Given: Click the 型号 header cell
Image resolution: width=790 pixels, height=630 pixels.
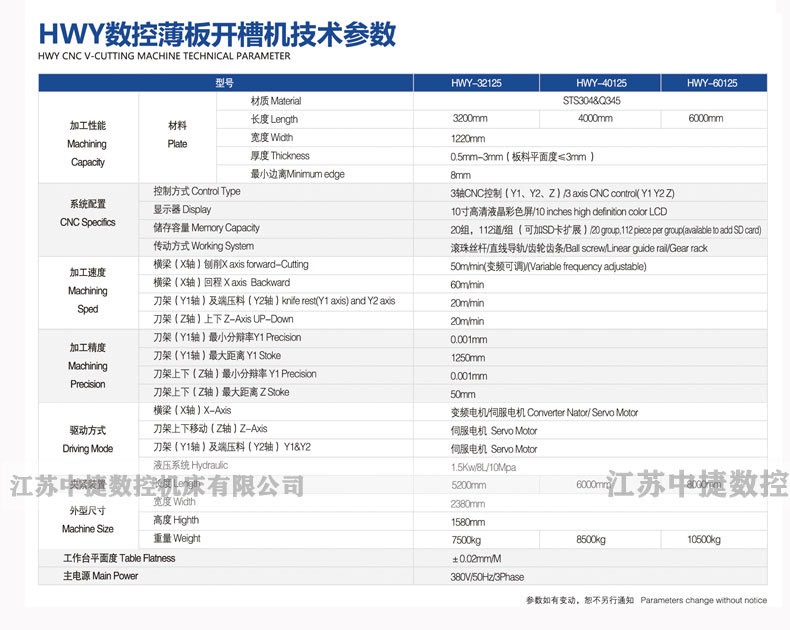Looking at the screenshot, I should click(x=225, y=83).
